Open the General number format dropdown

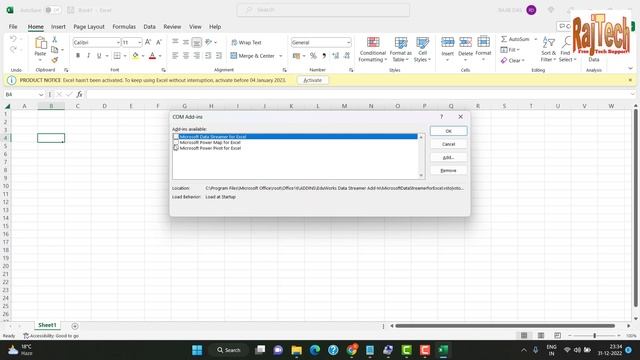(x=349, y=42)
